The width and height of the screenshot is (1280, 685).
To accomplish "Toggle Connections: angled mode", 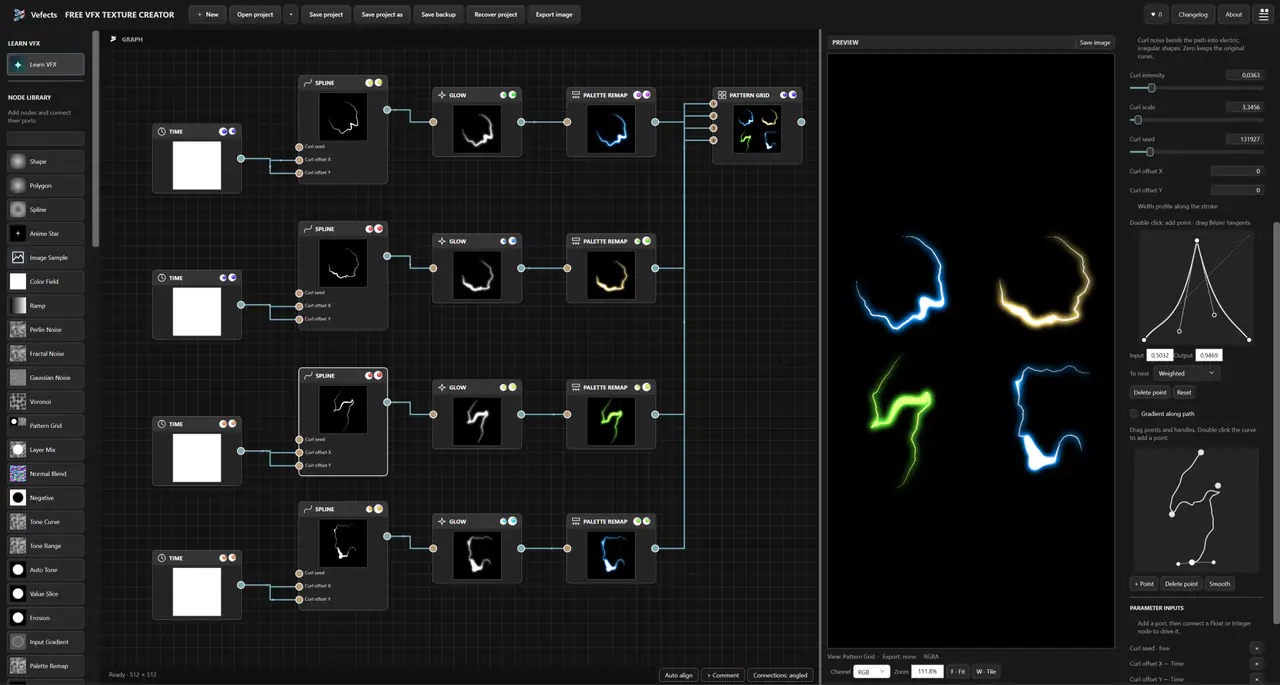I will (780, 675).
